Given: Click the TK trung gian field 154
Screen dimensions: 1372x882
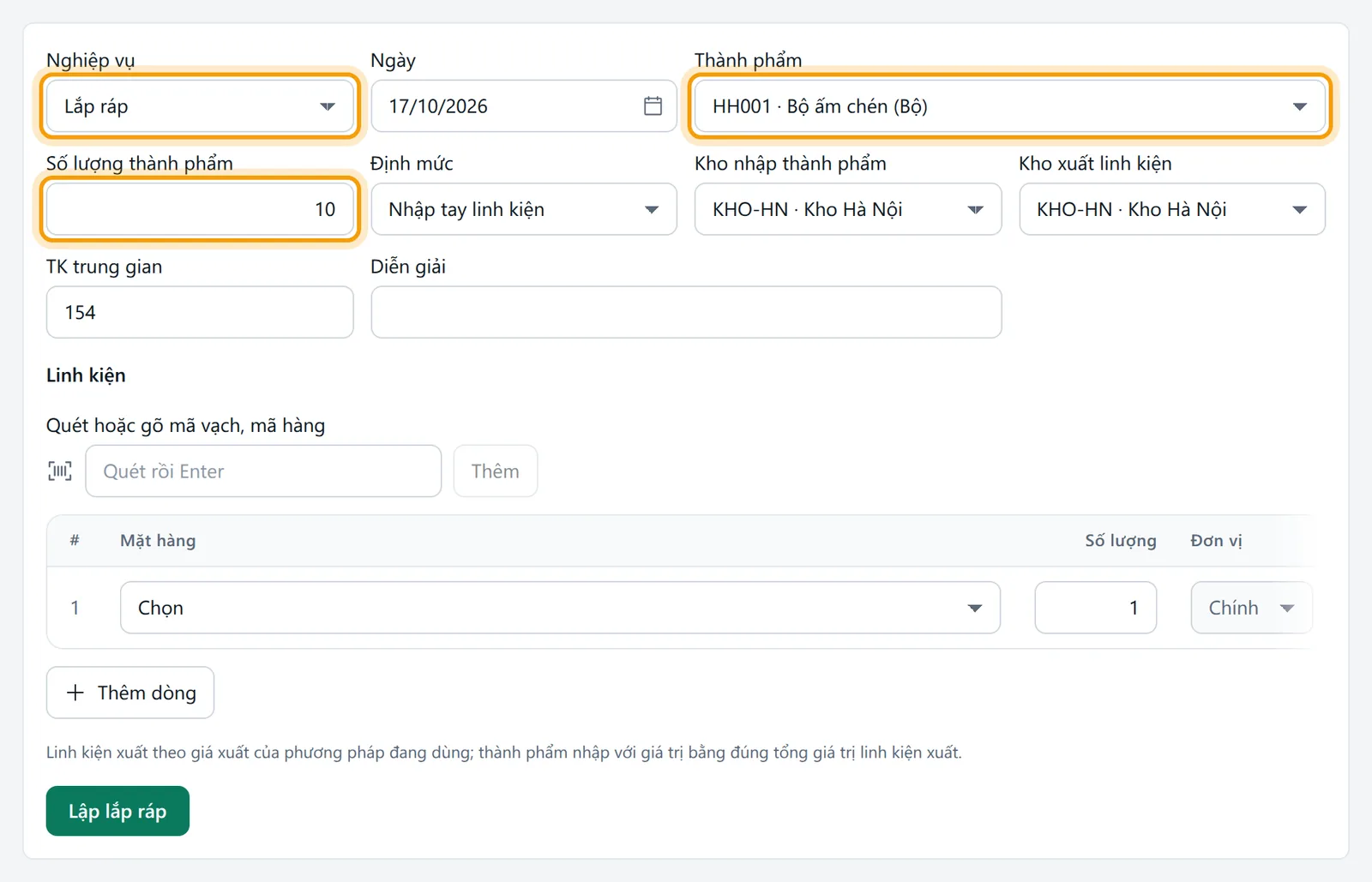Looking at the screenshot, I should 200,312.
